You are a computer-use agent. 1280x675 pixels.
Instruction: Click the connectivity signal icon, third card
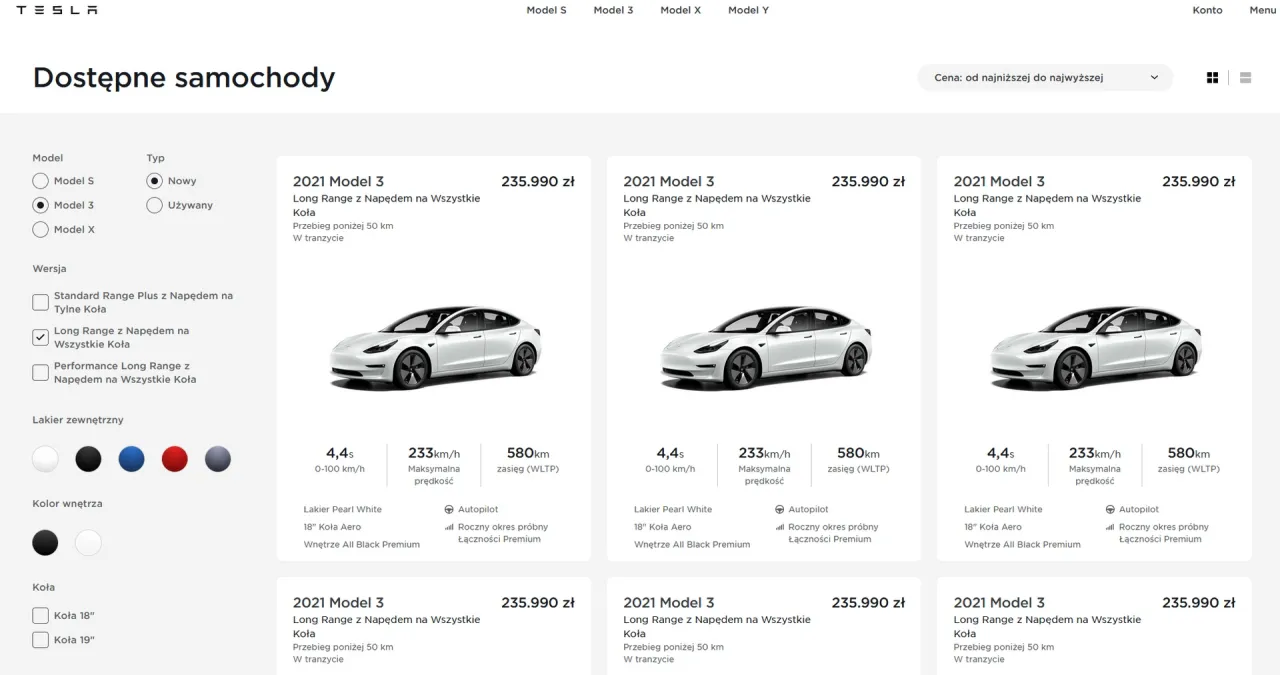coord(1109,526)
